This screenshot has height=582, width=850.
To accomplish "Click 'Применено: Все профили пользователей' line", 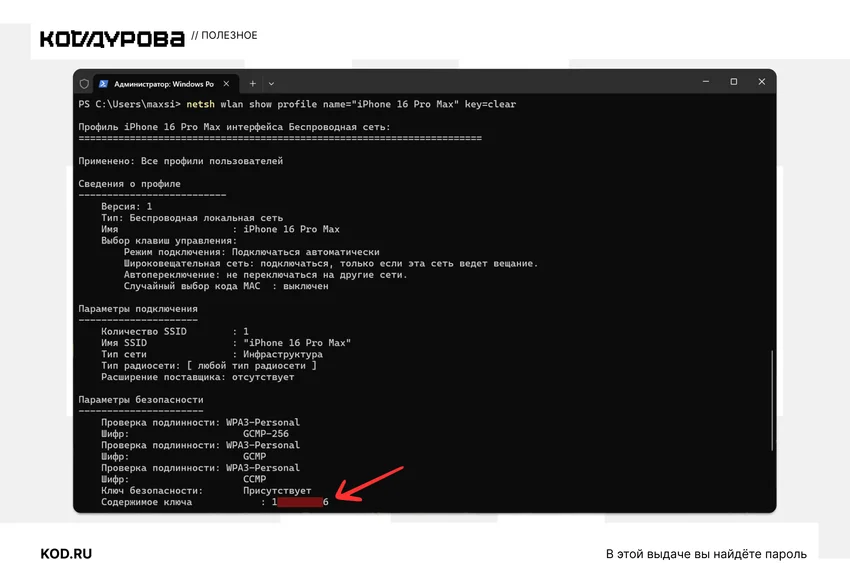I will [x=181, y=161].
